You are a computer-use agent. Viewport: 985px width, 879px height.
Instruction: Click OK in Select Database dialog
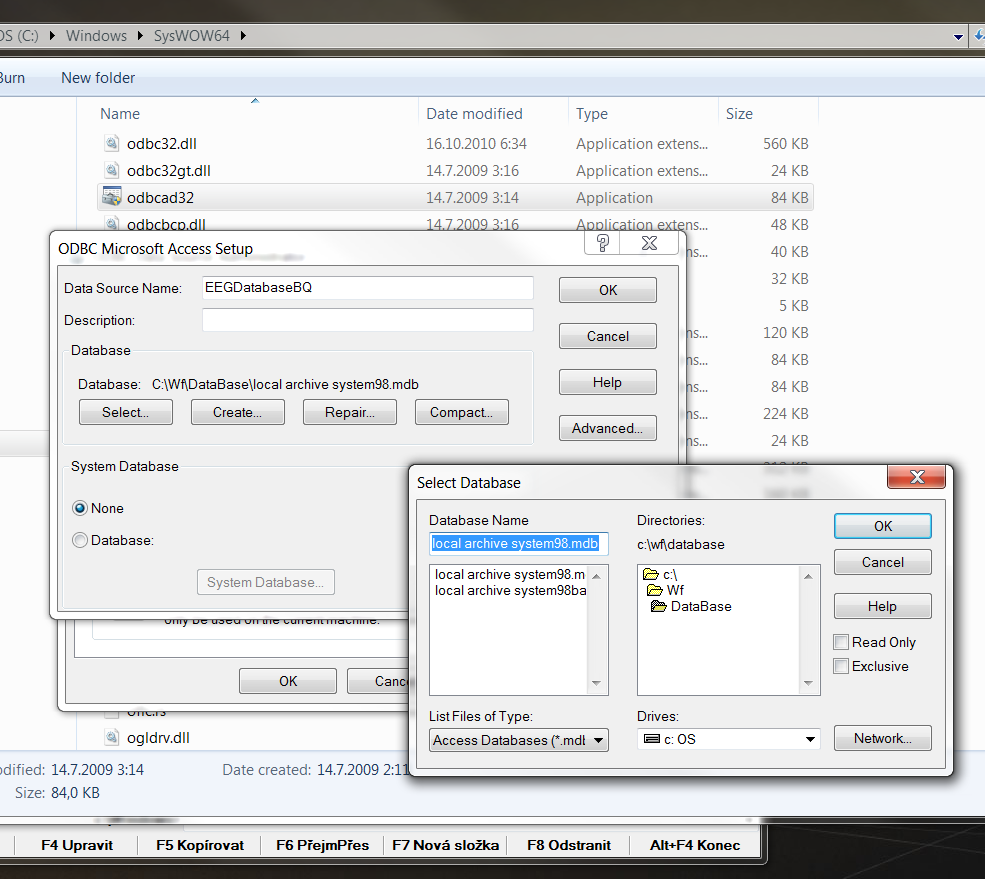pyautogui.click(x=883, y=526)
